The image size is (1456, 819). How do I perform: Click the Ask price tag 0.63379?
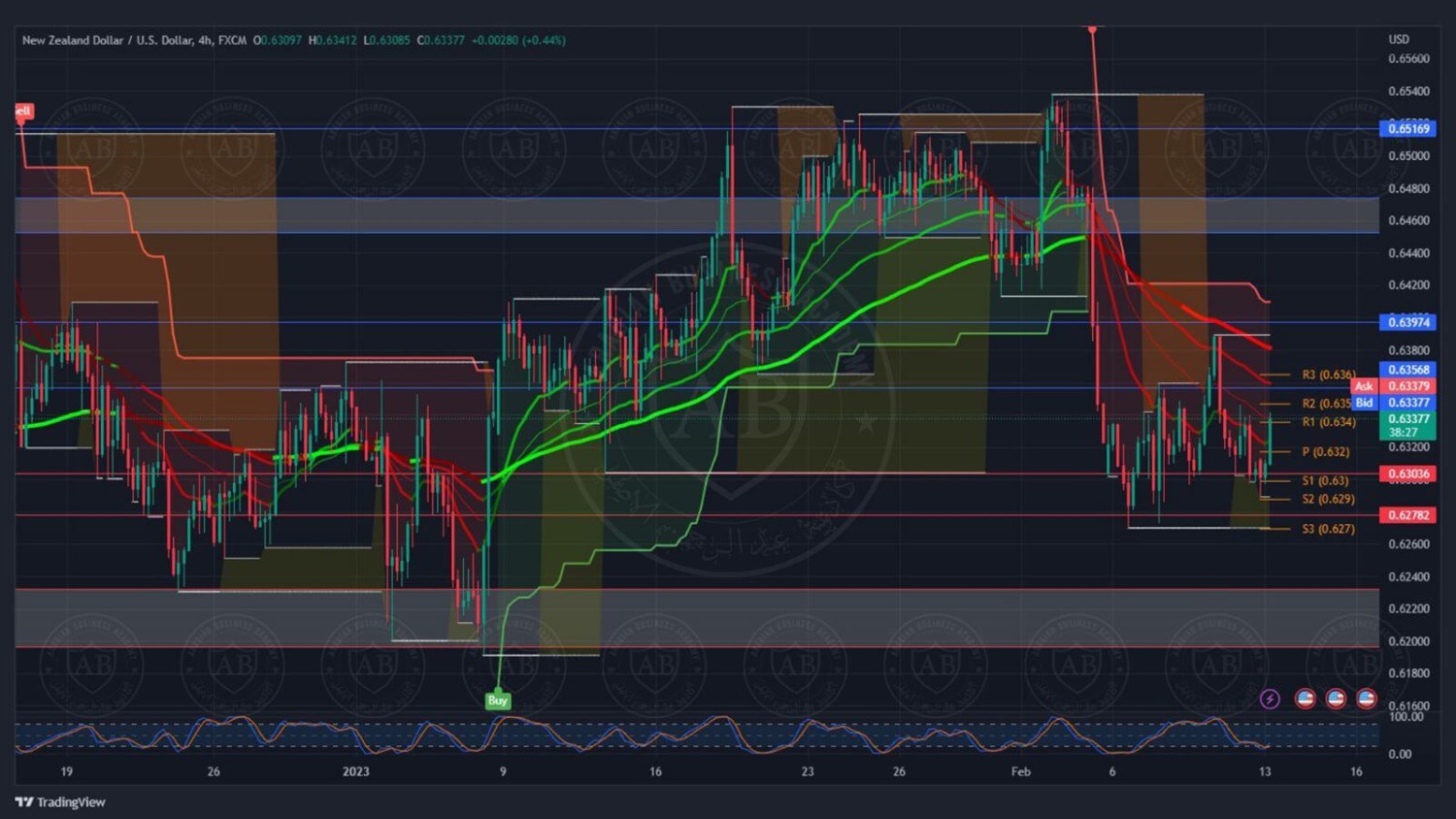click(x=1394, y=386)
